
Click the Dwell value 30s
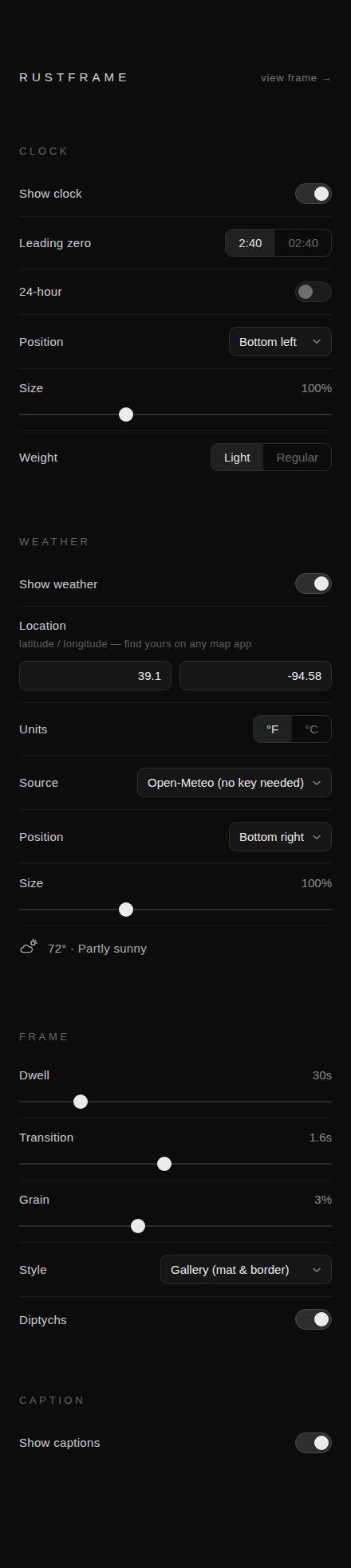pyautogui.click(x=322, y=1075)
